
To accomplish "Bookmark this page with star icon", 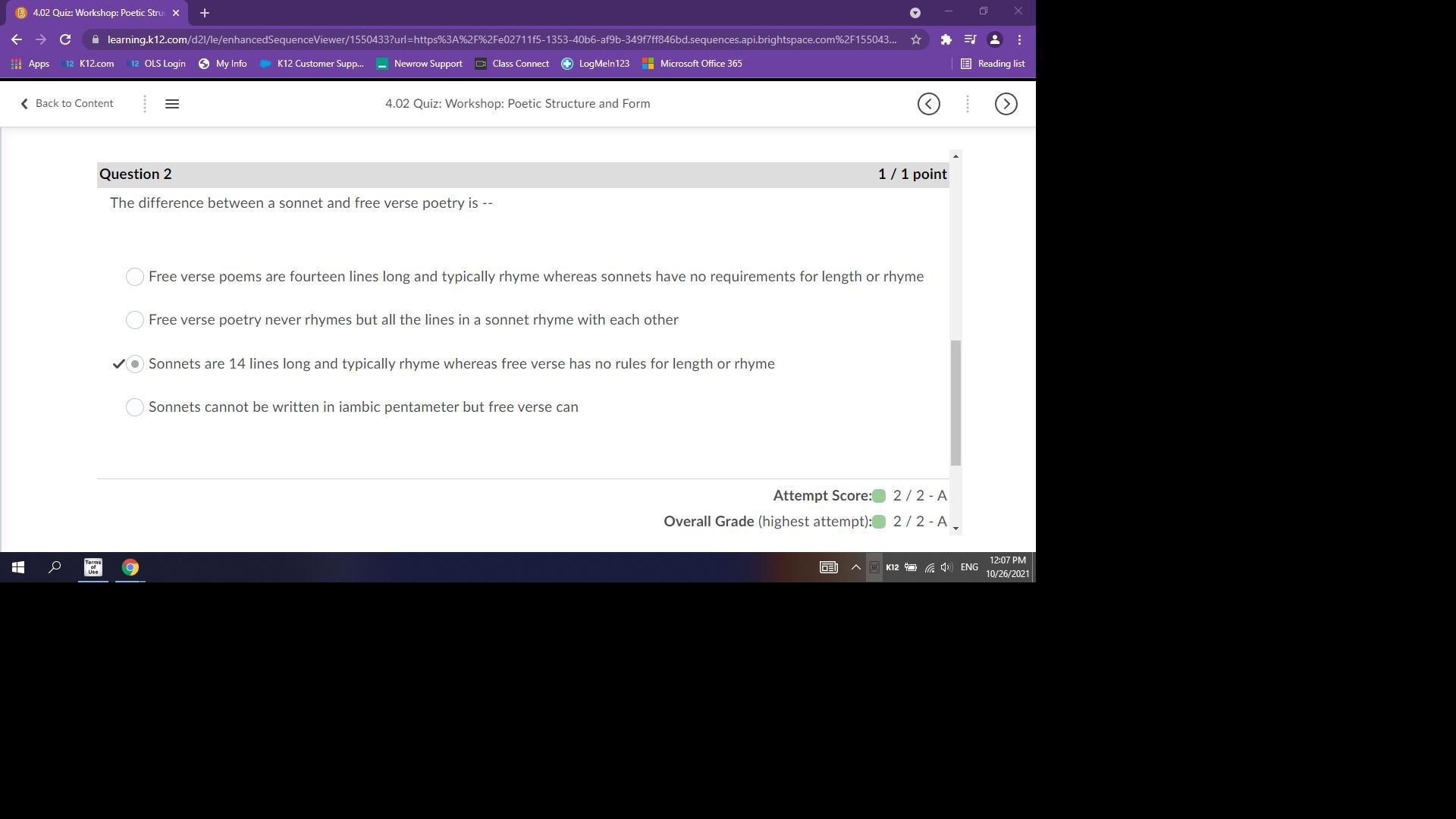I will point(915,39).
